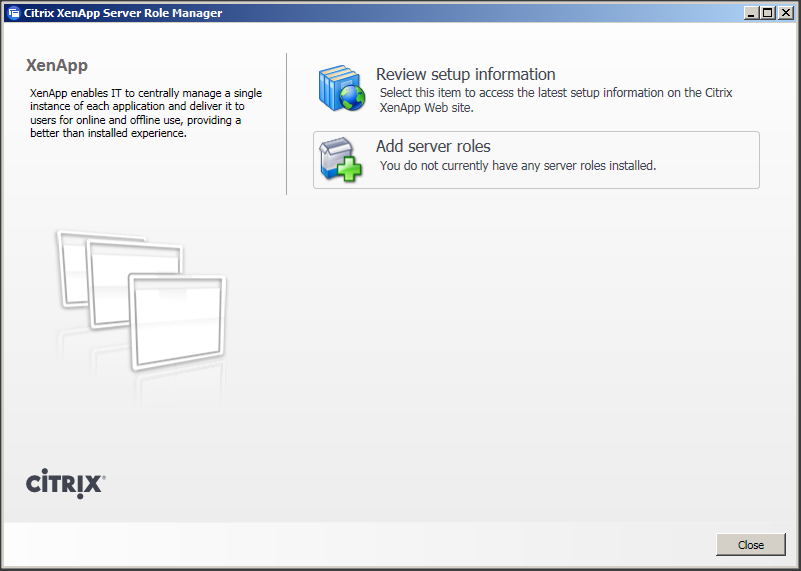801x571 pixels.
Task: Click the books and globe setup icon
Action: click(x=342, y=89)
